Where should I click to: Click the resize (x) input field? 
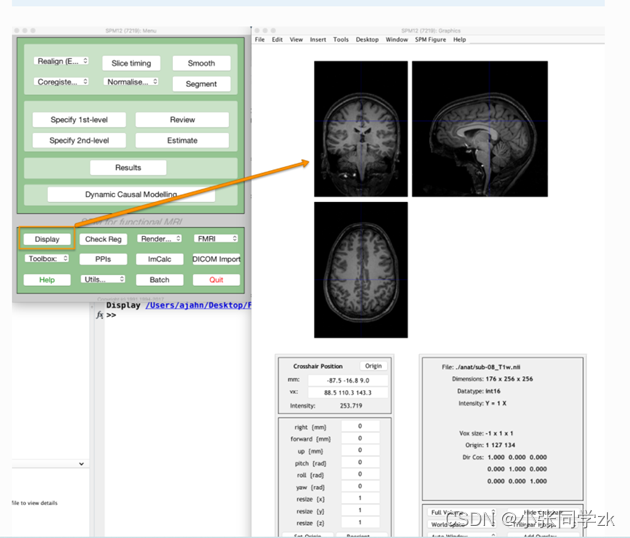(360, 498)
